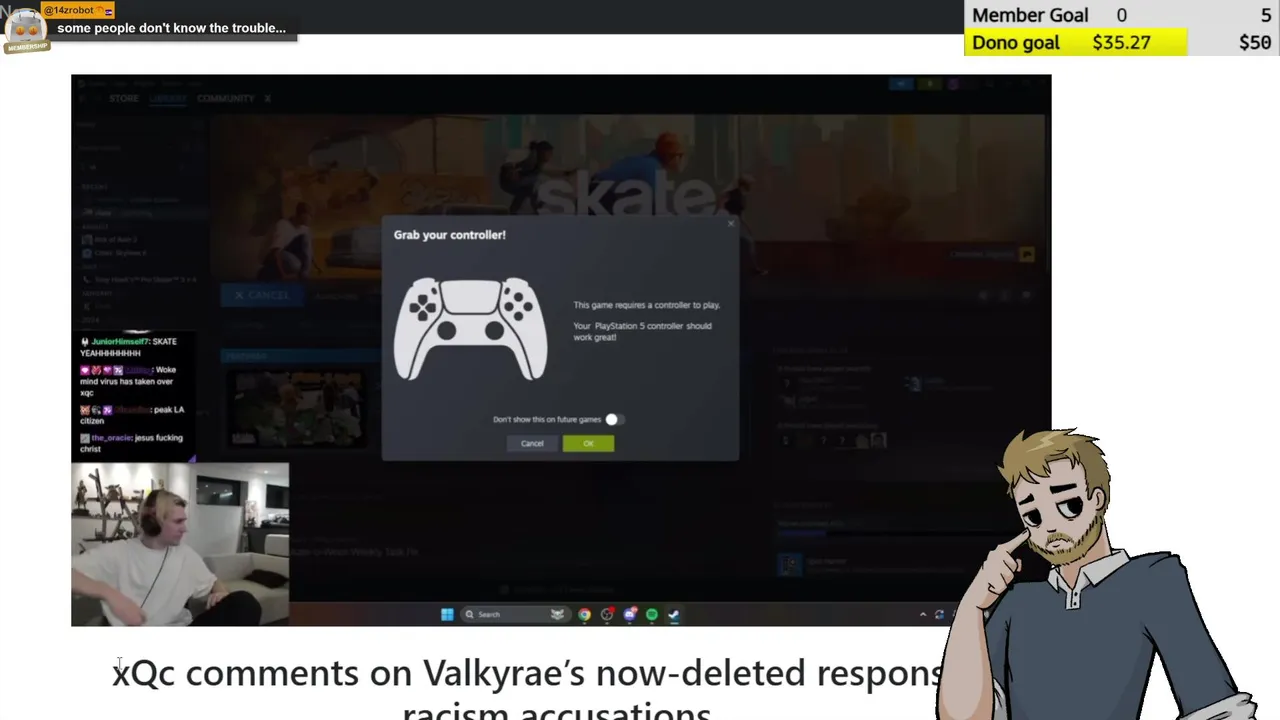
Task: Click 'some people don't know the trouble...' message
Action: coord(171,28)
